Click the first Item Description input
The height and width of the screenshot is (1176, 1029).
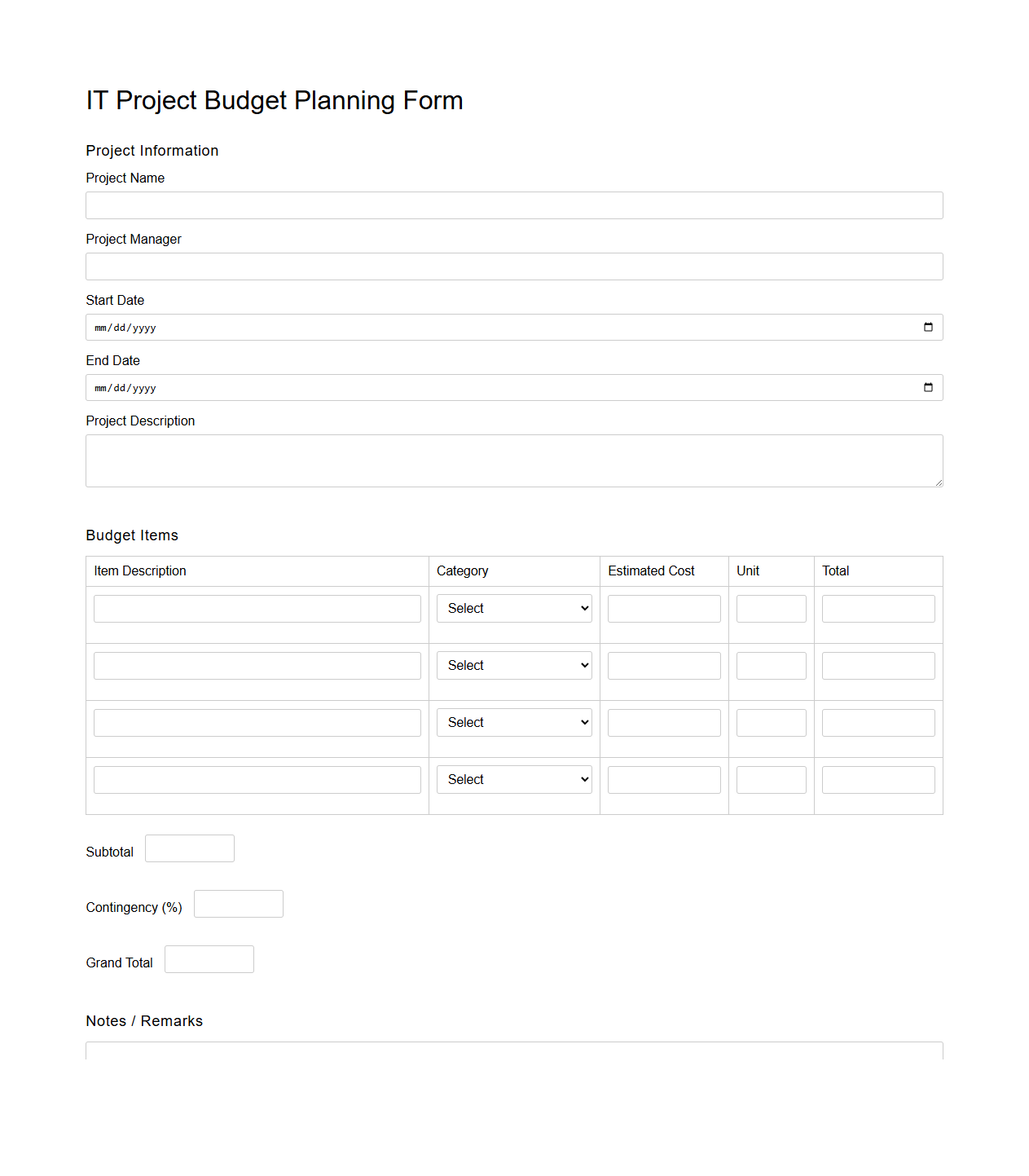tap(257, 608)
